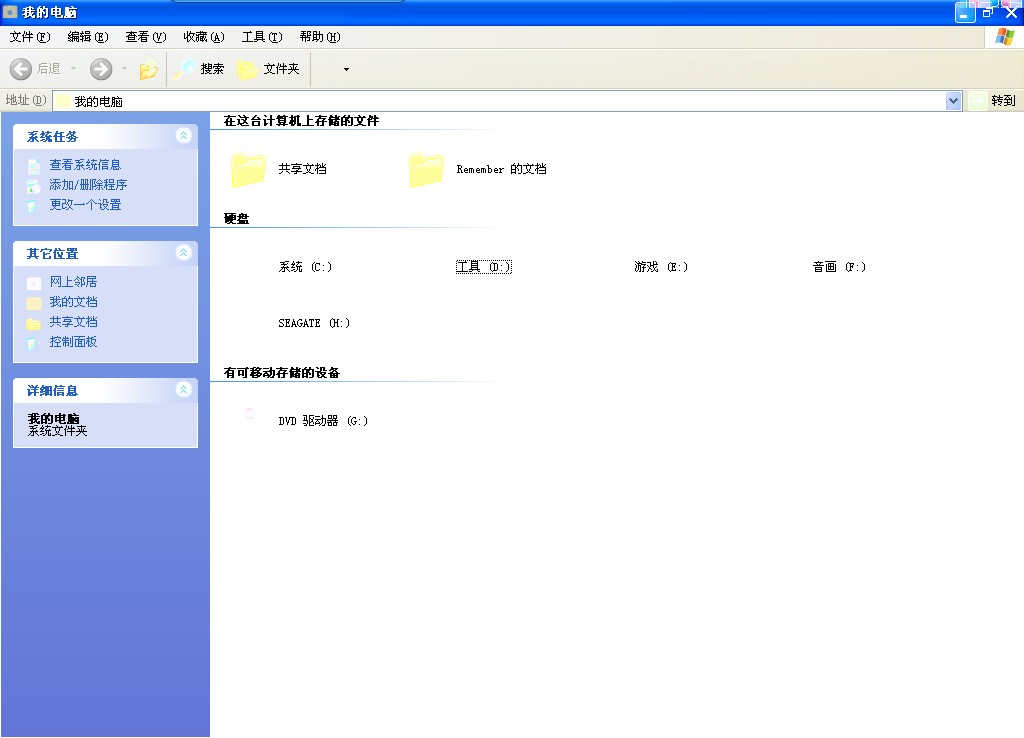Collapse the 系统任务 panel chevron
Viewport: 1024px width, 738px height.
click(184, 136)
